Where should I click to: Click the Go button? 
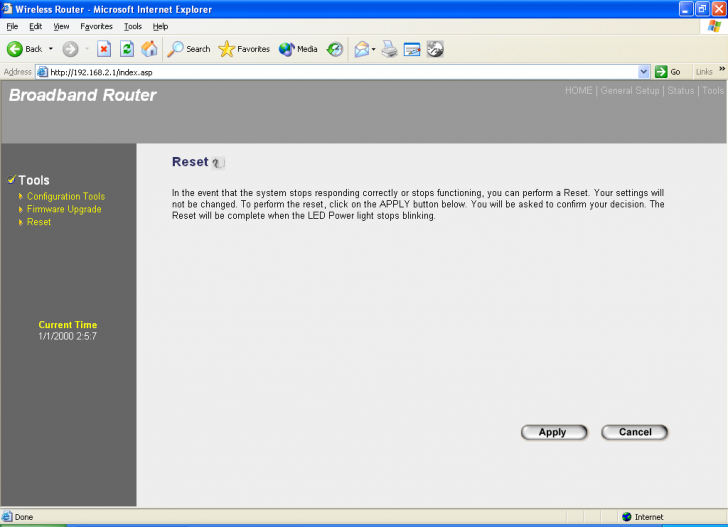point(668,72)
